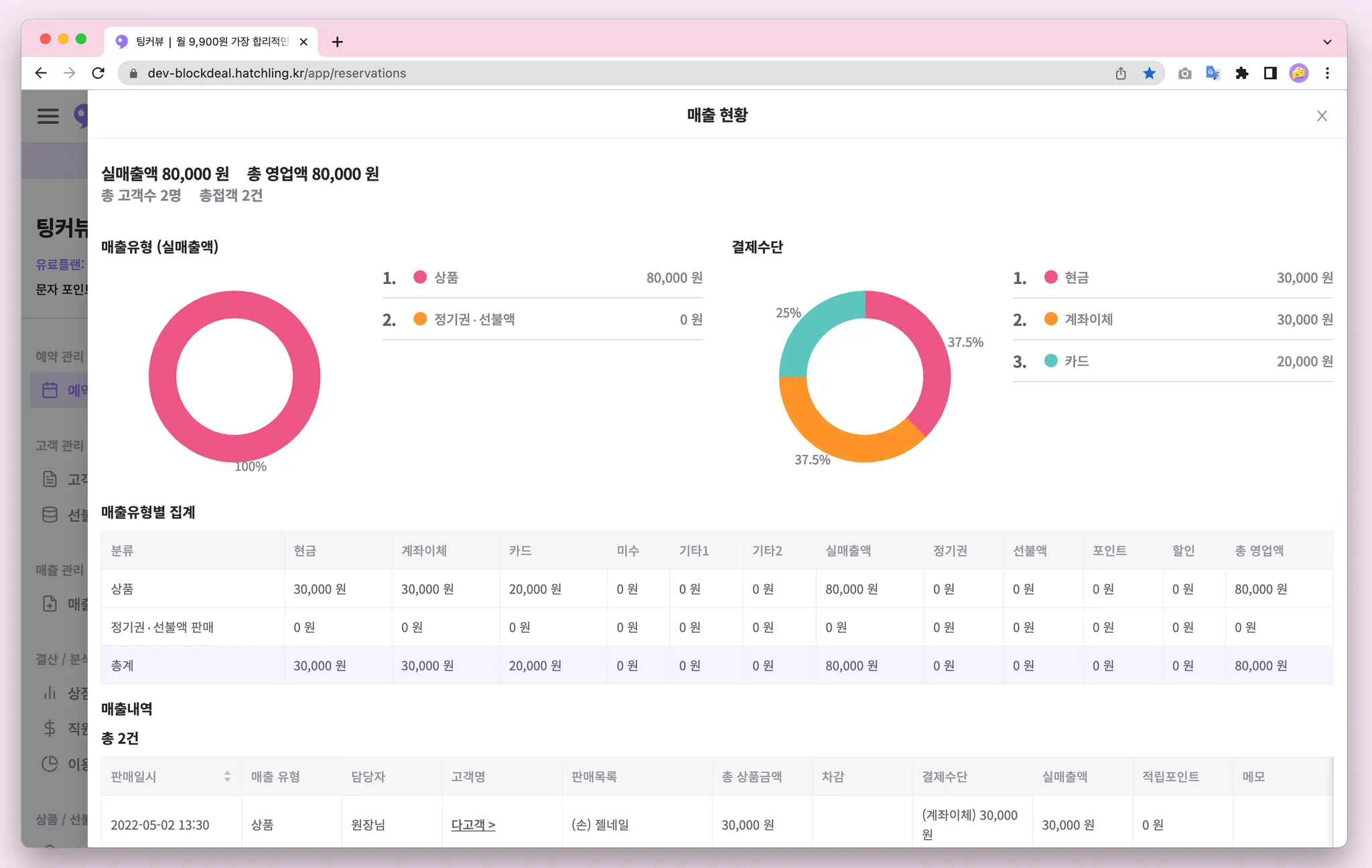The image size is (1372, 868).
Task: Click the pink 상품 legend dot
Action: tap(420, 277)
